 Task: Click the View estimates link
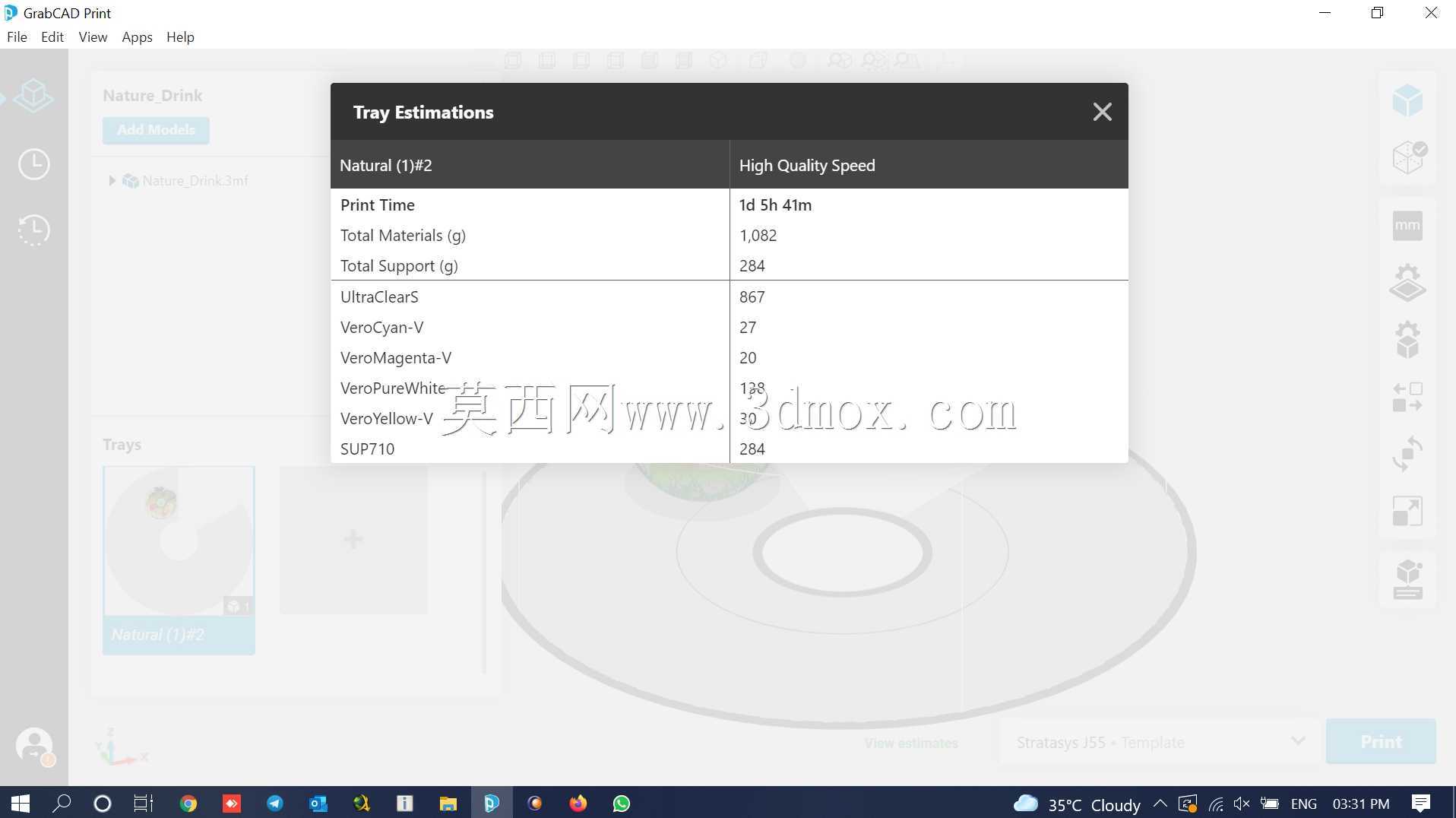pos(911,743)
